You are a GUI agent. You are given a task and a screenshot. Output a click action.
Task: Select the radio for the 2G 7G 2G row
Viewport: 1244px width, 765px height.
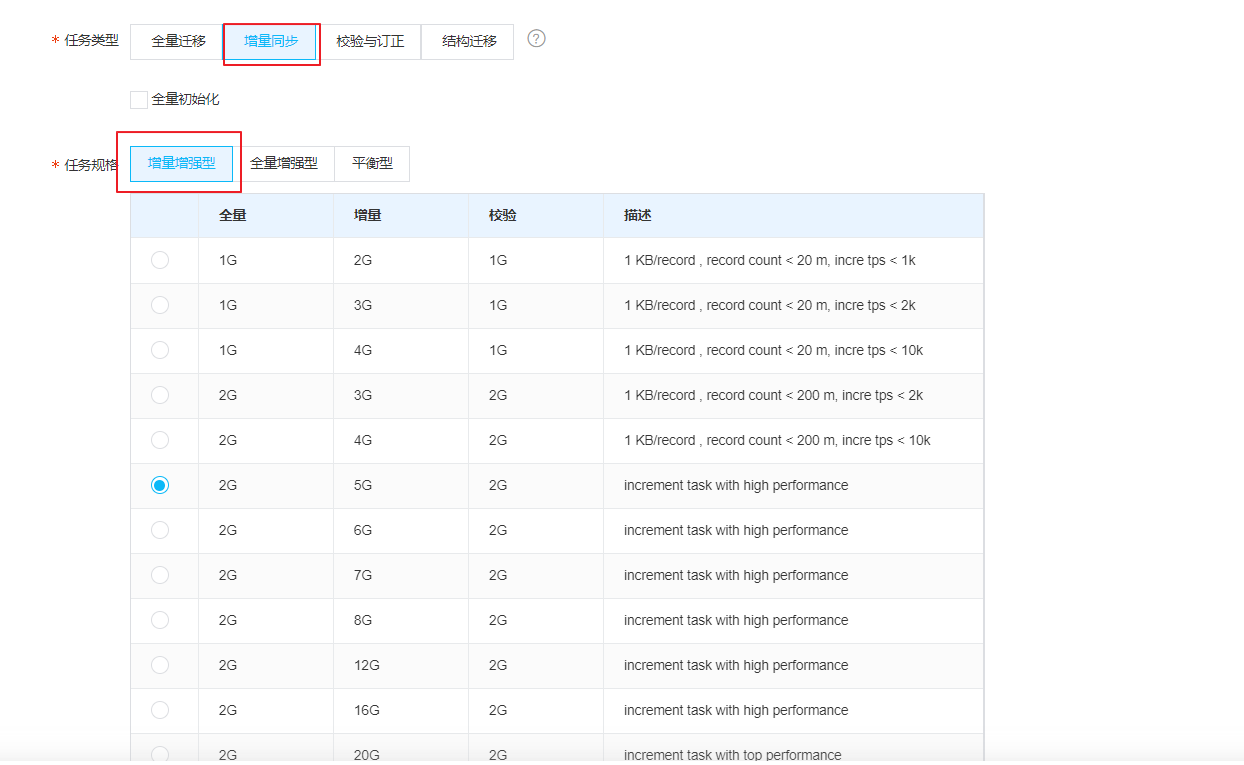(160, 575)
